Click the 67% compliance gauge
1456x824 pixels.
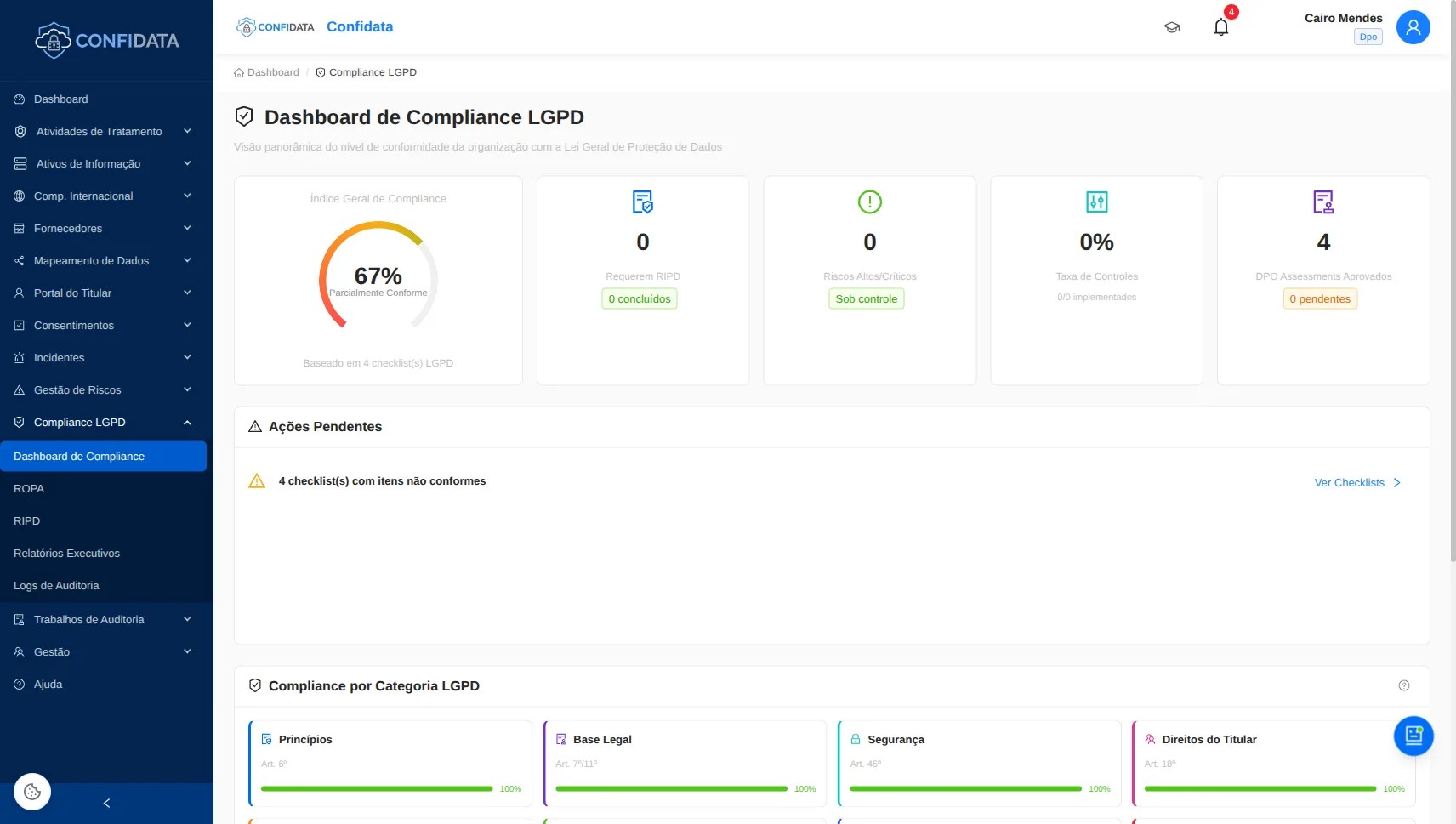378,277
